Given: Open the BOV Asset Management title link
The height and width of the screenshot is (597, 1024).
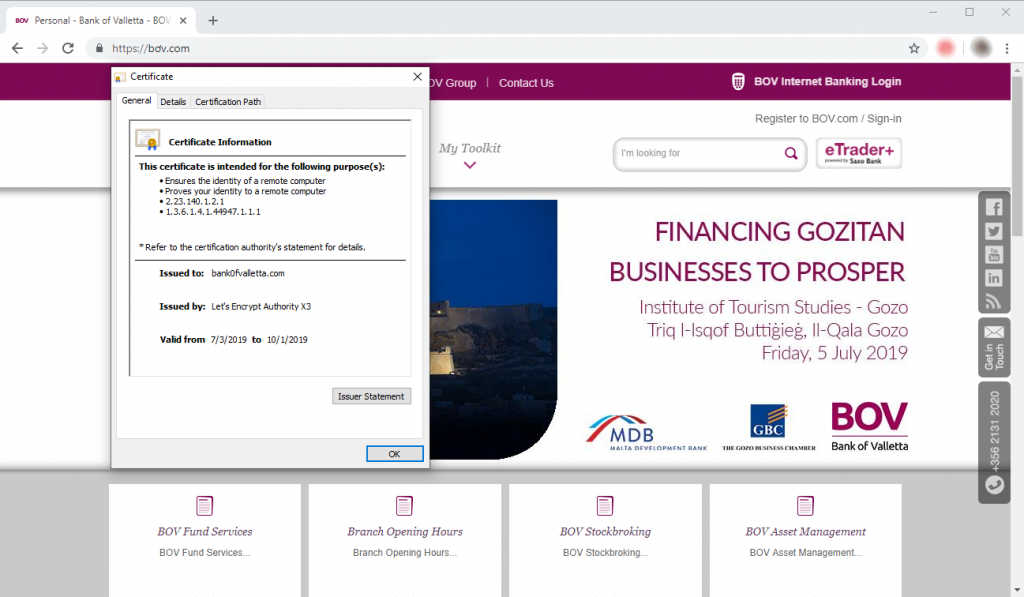Looking at the screenshot, I should 805,532.
